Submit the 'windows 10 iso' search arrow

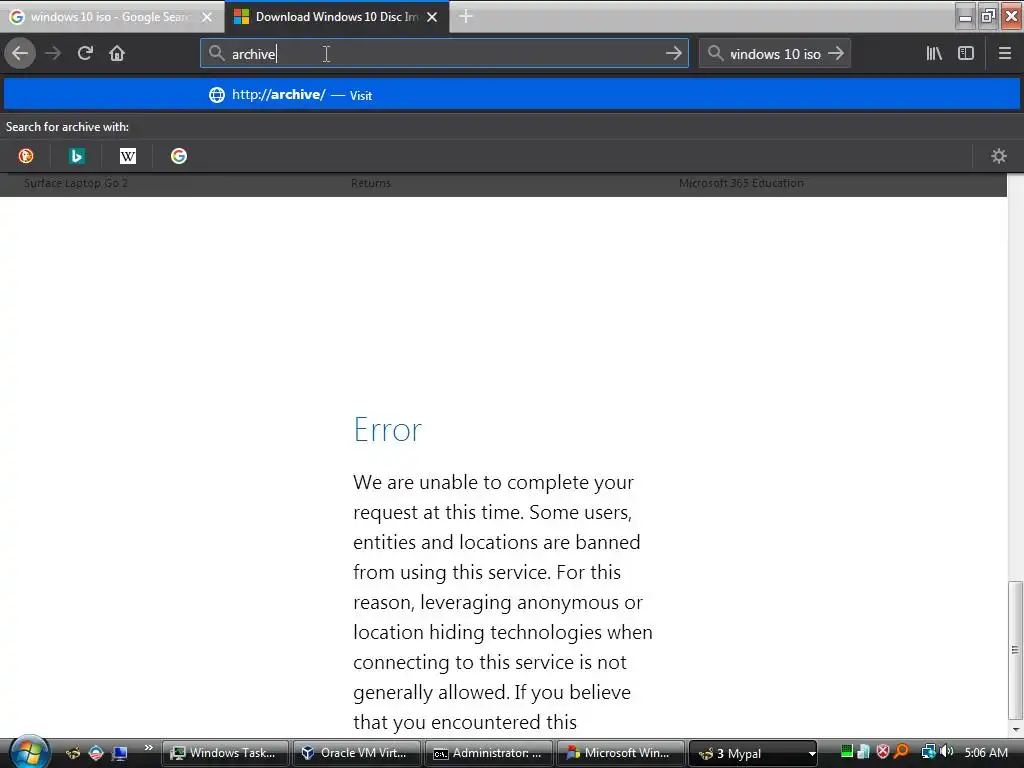836,54
